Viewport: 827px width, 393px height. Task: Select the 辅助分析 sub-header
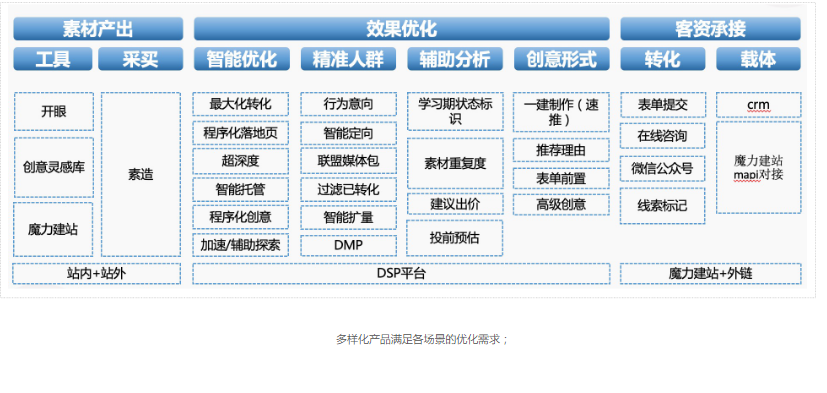point(455,59)
